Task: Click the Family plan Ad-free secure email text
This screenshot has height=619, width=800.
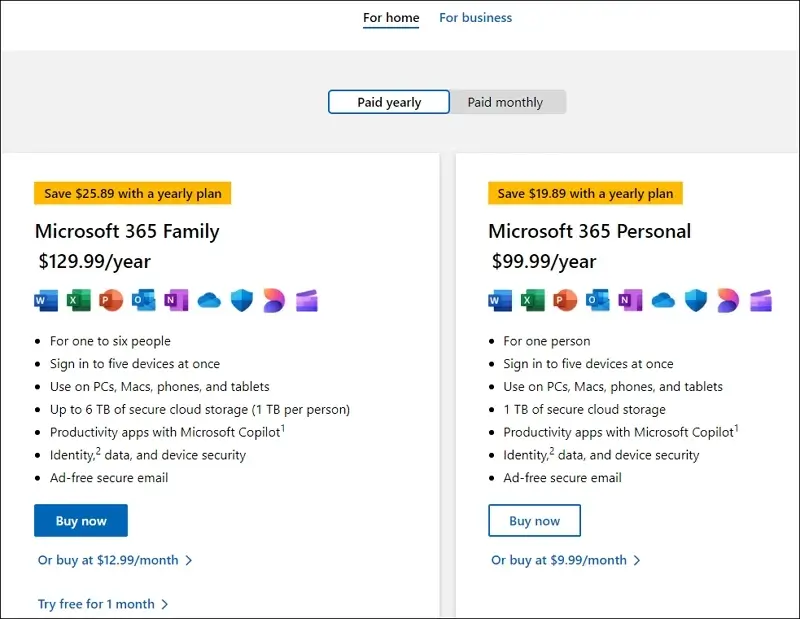Action: point(109,478)
